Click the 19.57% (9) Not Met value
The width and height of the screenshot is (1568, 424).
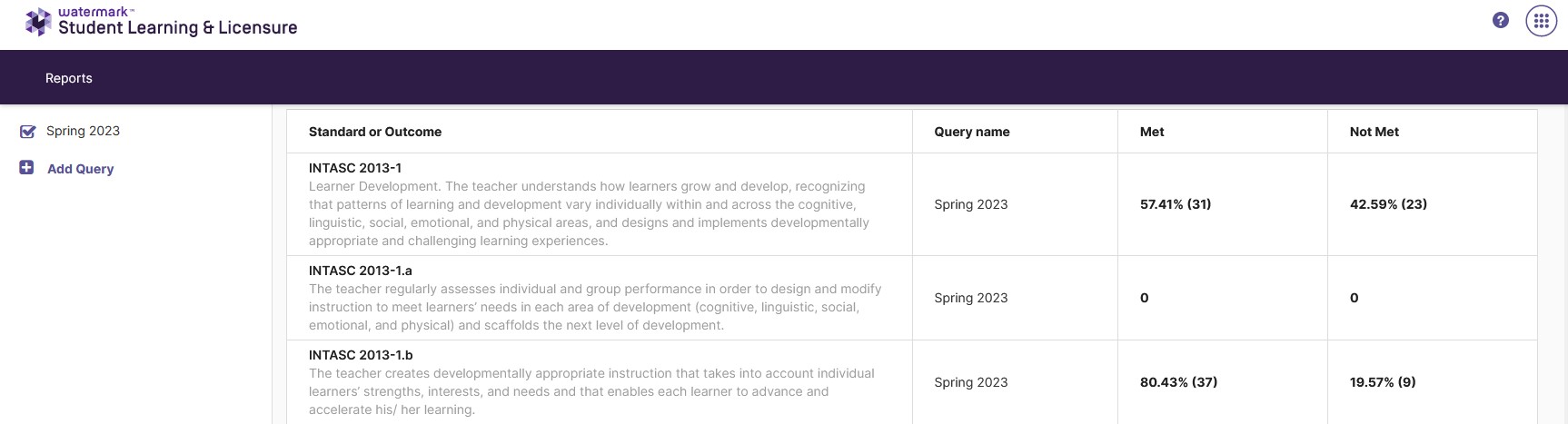tap(1383, 382)
